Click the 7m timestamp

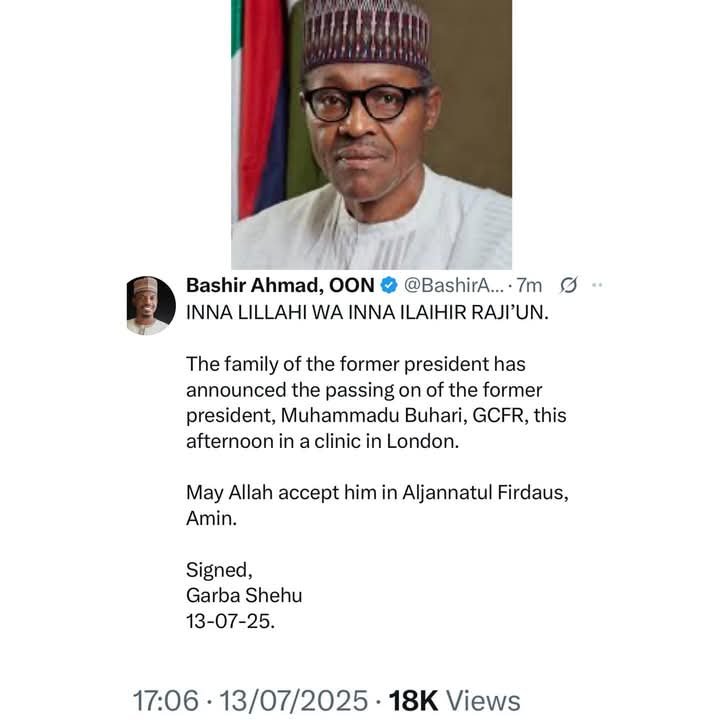tap(530, 286)
